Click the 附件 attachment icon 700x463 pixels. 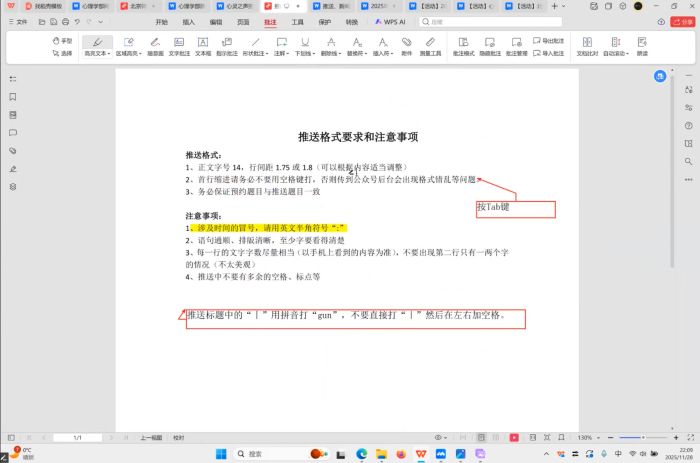(407, 45)
